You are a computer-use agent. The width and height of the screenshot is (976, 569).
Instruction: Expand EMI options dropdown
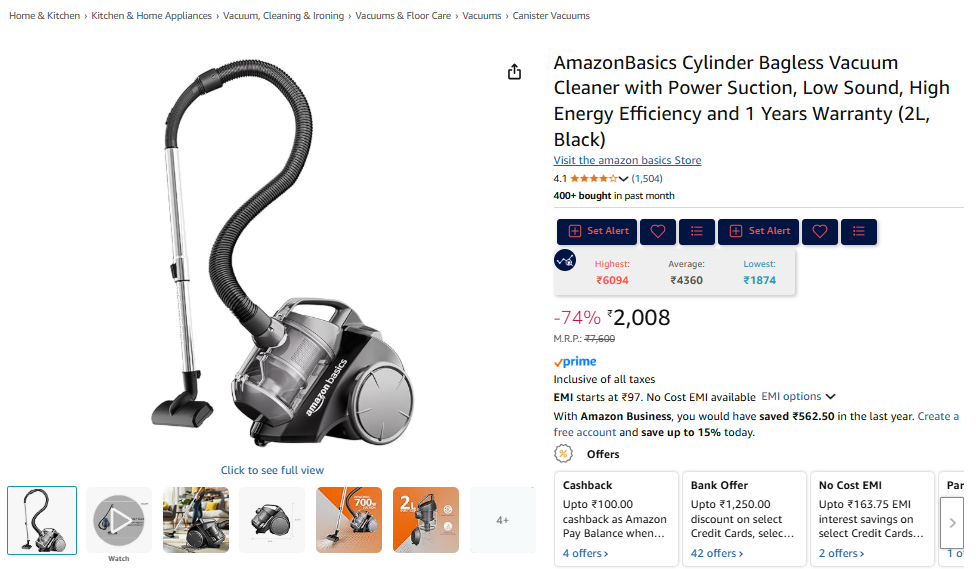pos(798,397)
